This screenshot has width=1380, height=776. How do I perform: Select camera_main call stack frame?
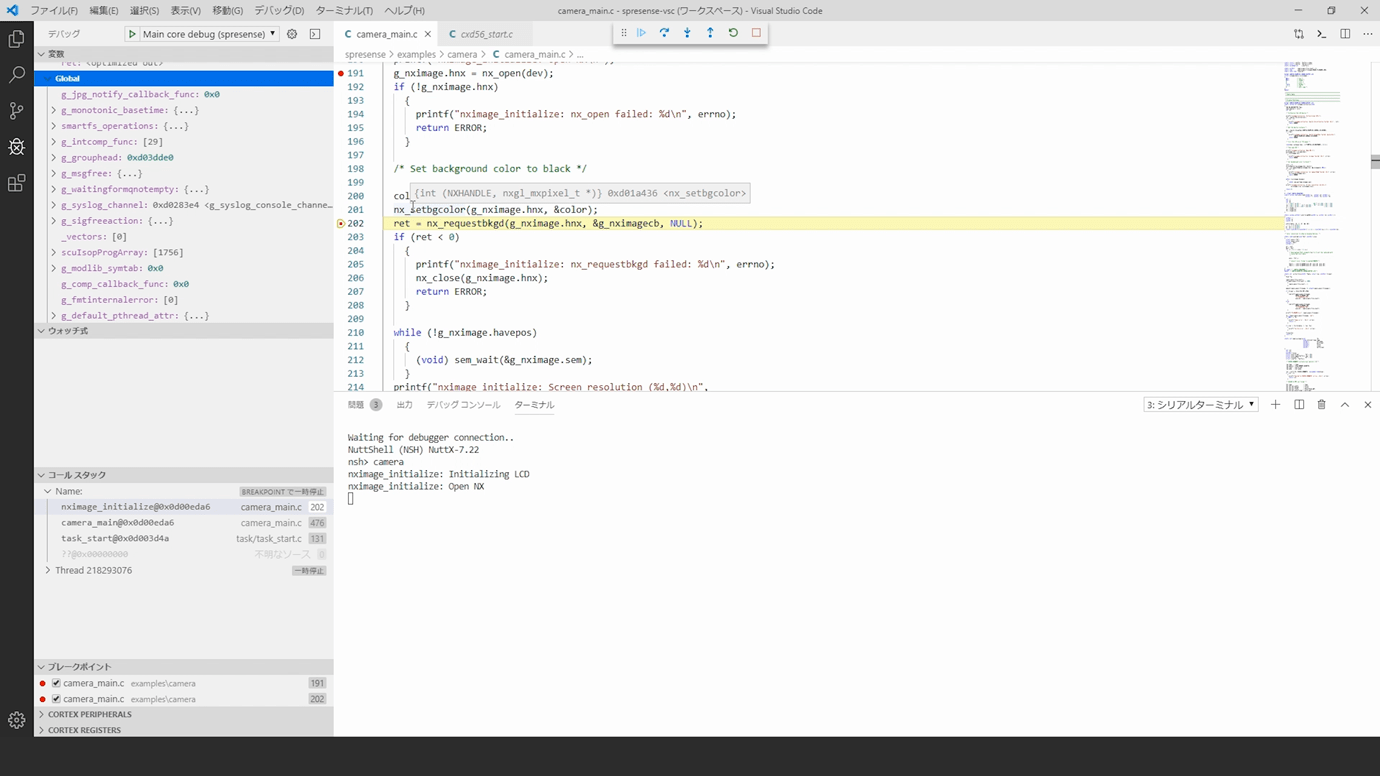click(184, 523)
